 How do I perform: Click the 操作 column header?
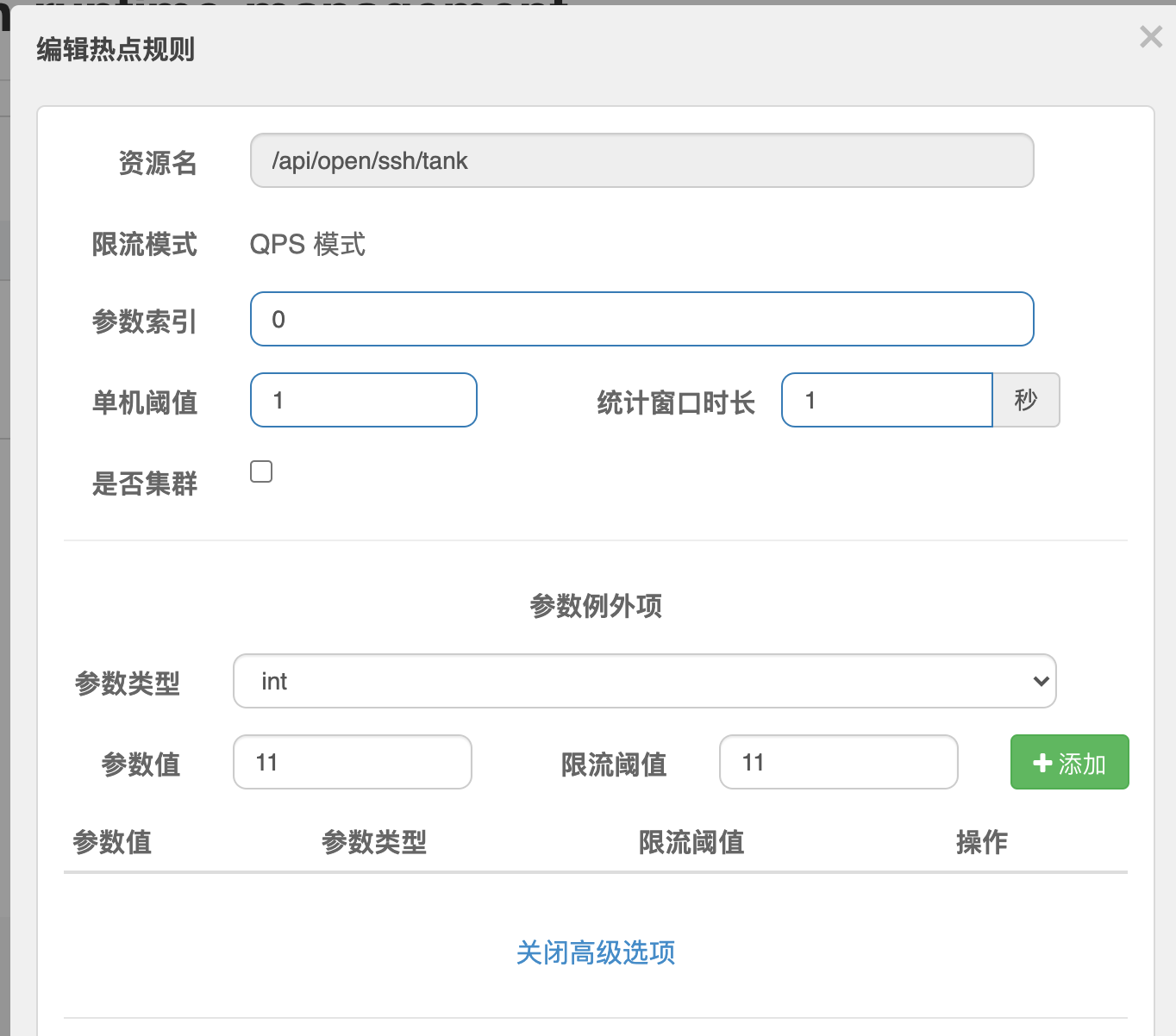pos(981,842)
